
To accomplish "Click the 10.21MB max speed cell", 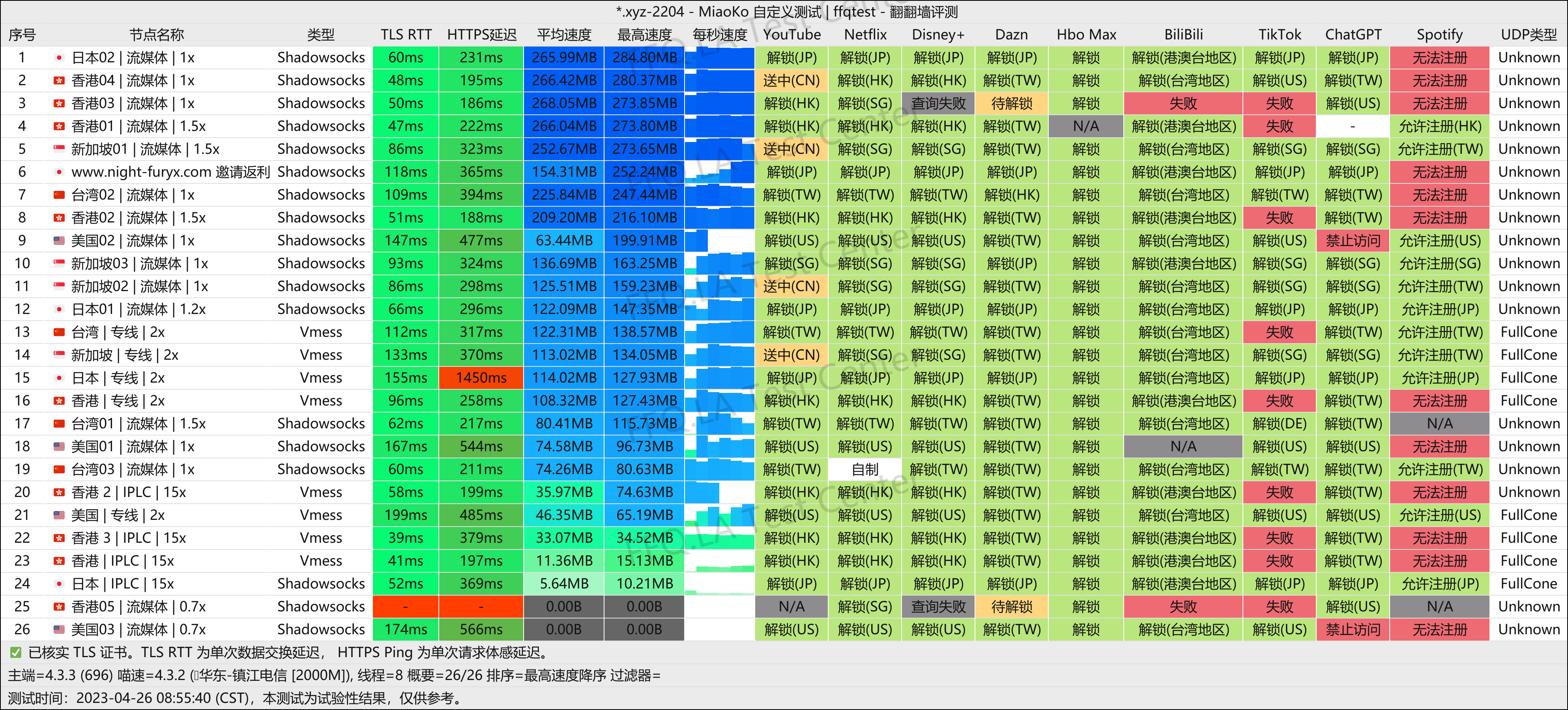I will (x=644, y=583).
